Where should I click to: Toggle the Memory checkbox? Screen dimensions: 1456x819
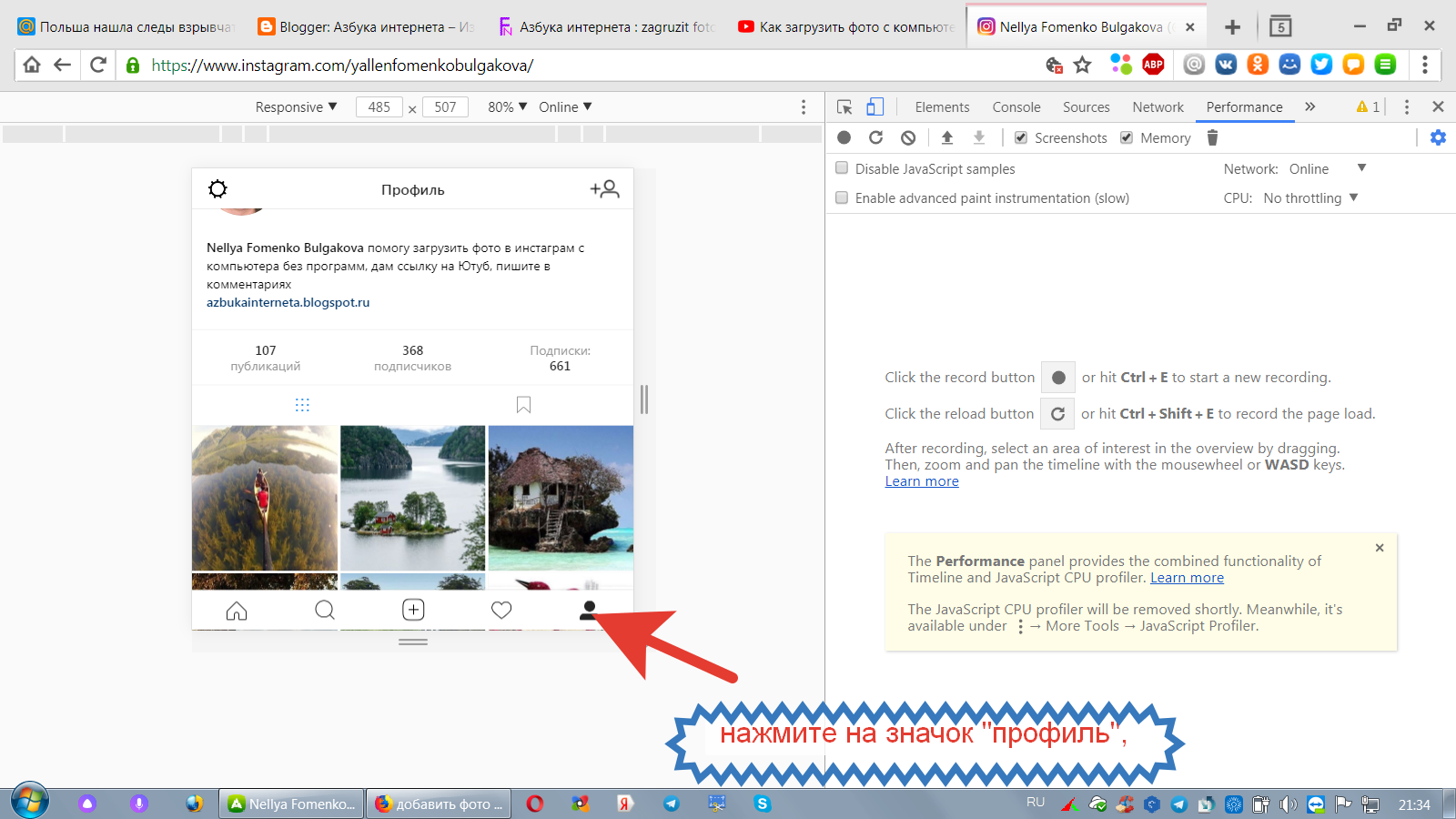pos(1127,137)
